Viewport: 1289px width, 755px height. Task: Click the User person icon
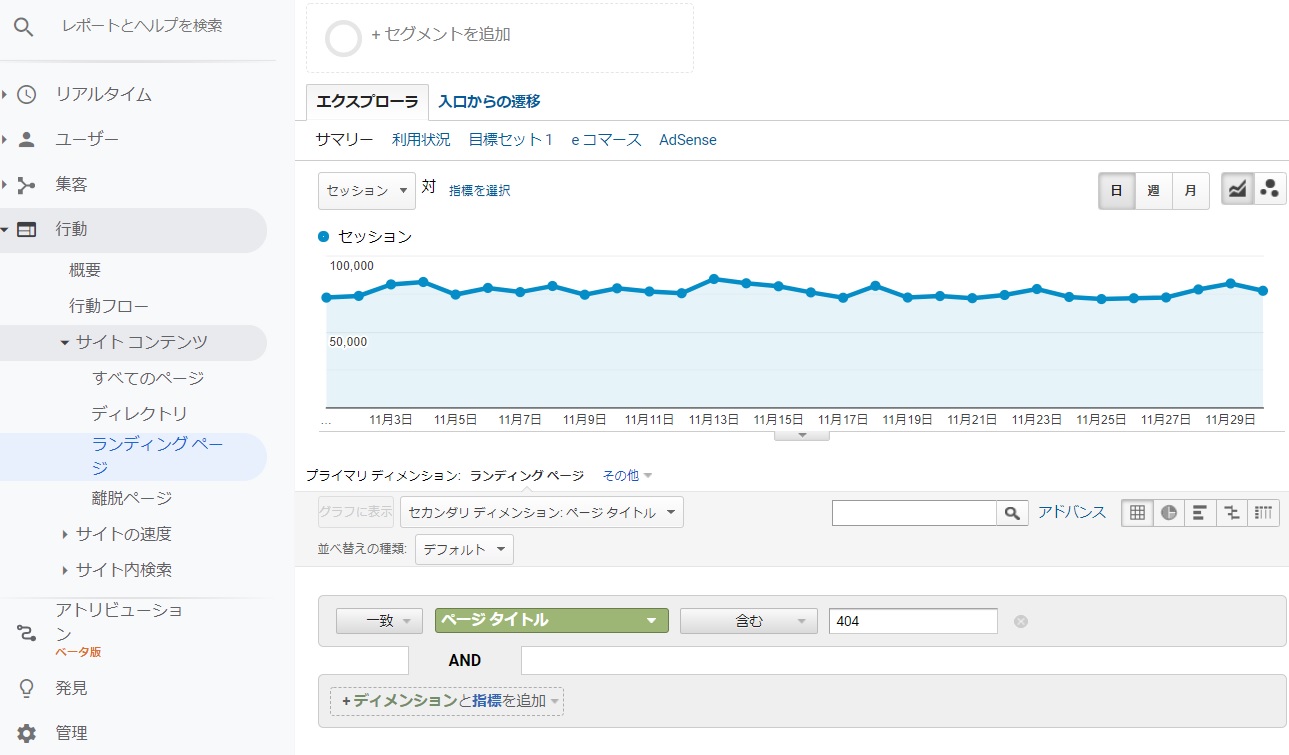click(x=27, y=140)
